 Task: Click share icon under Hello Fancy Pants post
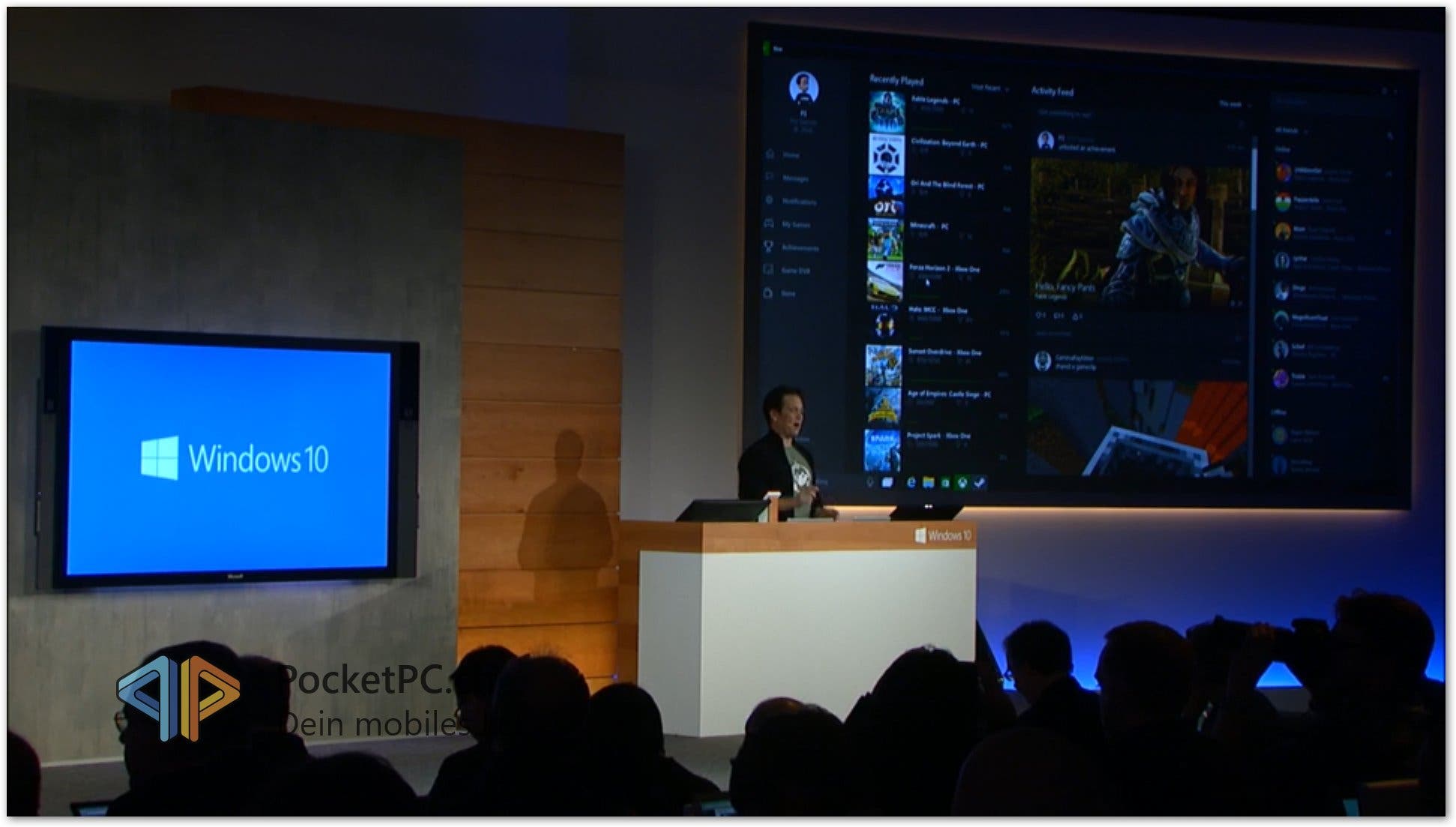[x=1077, y=316]
